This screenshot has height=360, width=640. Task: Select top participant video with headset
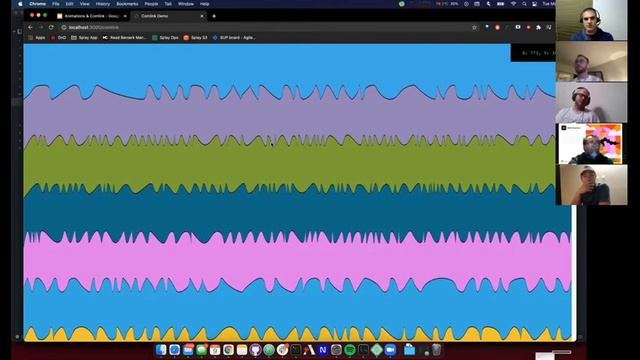coord(591,20)
